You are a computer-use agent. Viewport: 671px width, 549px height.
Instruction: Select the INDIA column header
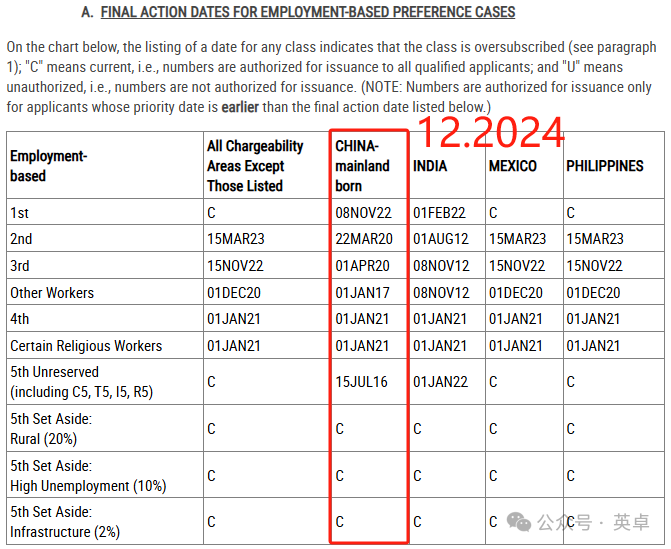tap(430, 166)
